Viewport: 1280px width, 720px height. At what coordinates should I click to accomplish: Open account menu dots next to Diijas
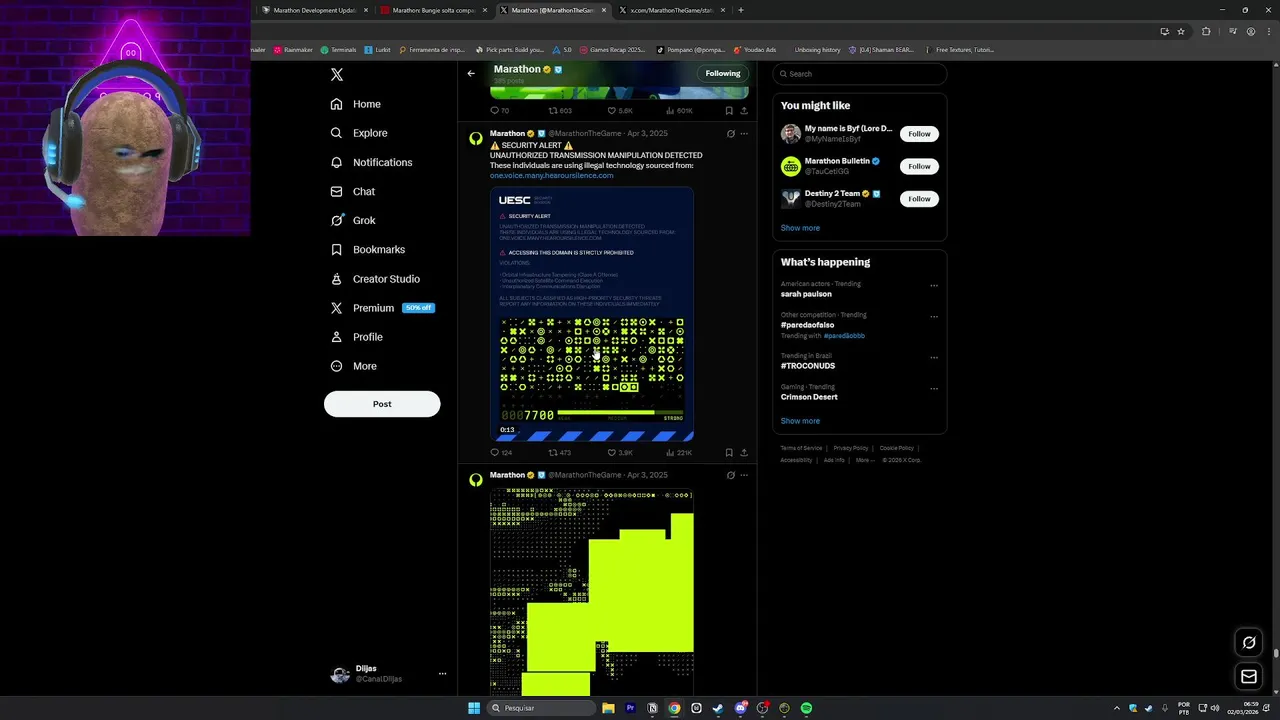point(442,674)
